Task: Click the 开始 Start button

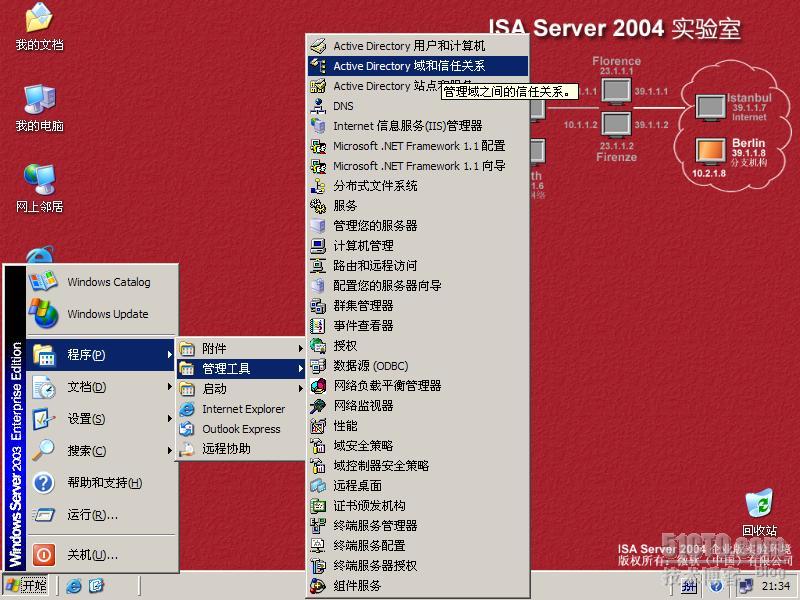Action: [27, 586]
